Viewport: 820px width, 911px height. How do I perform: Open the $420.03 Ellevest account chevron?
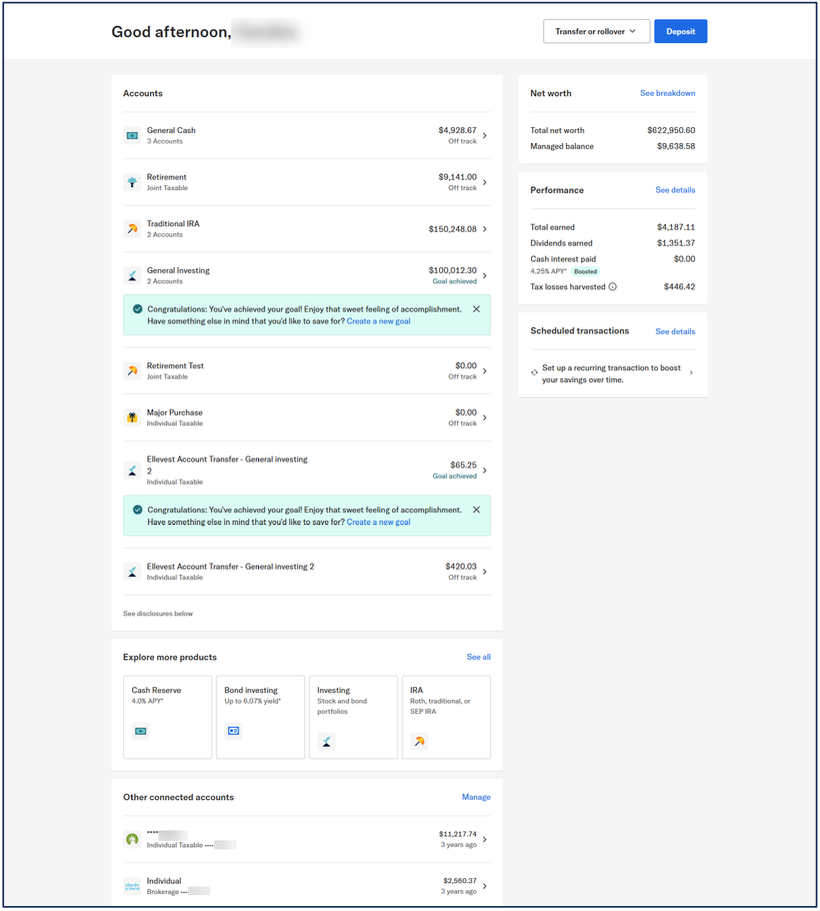click(485, 572)
